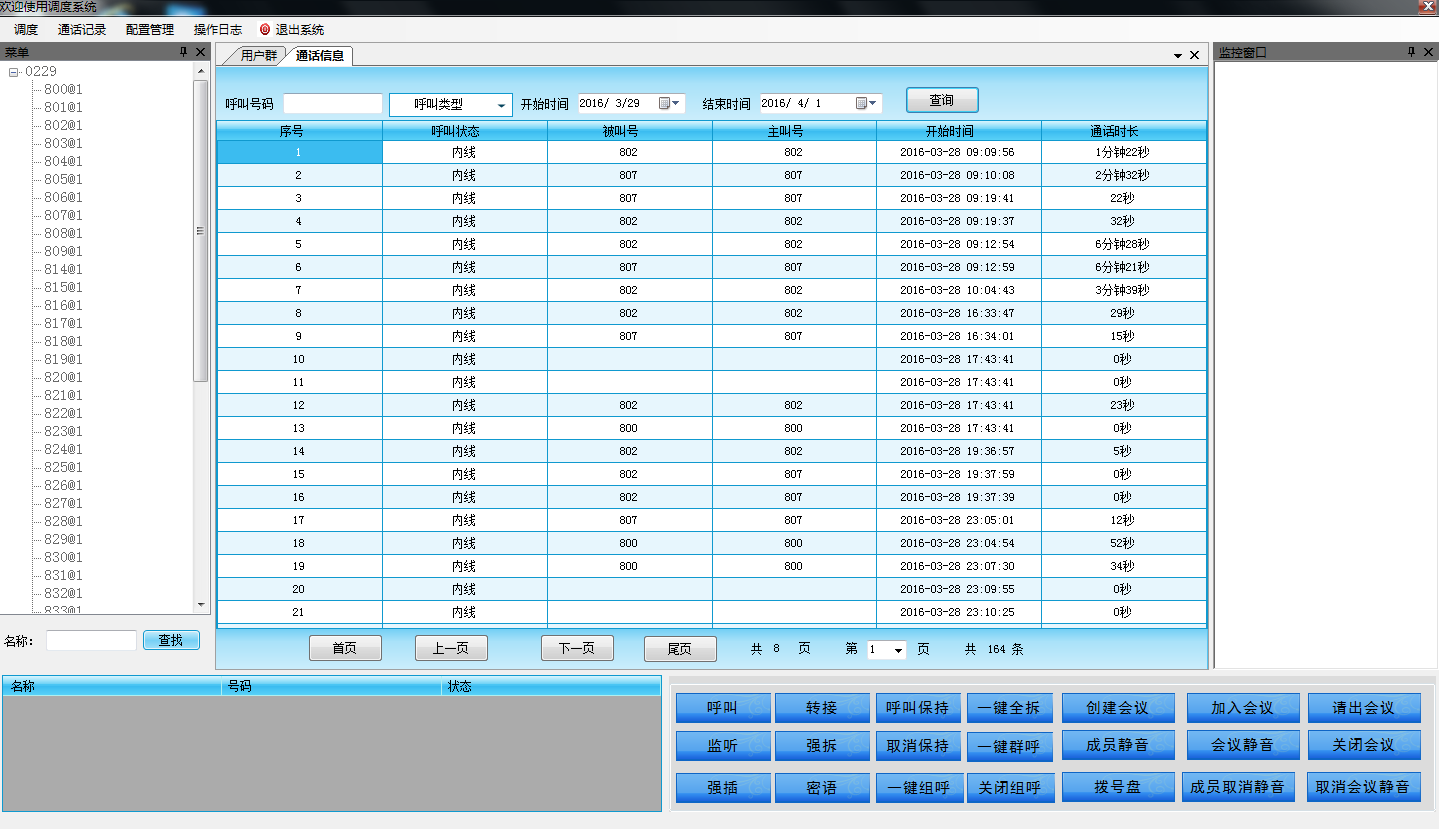Click the red 退出系统 exit icon

pos(265,30)
